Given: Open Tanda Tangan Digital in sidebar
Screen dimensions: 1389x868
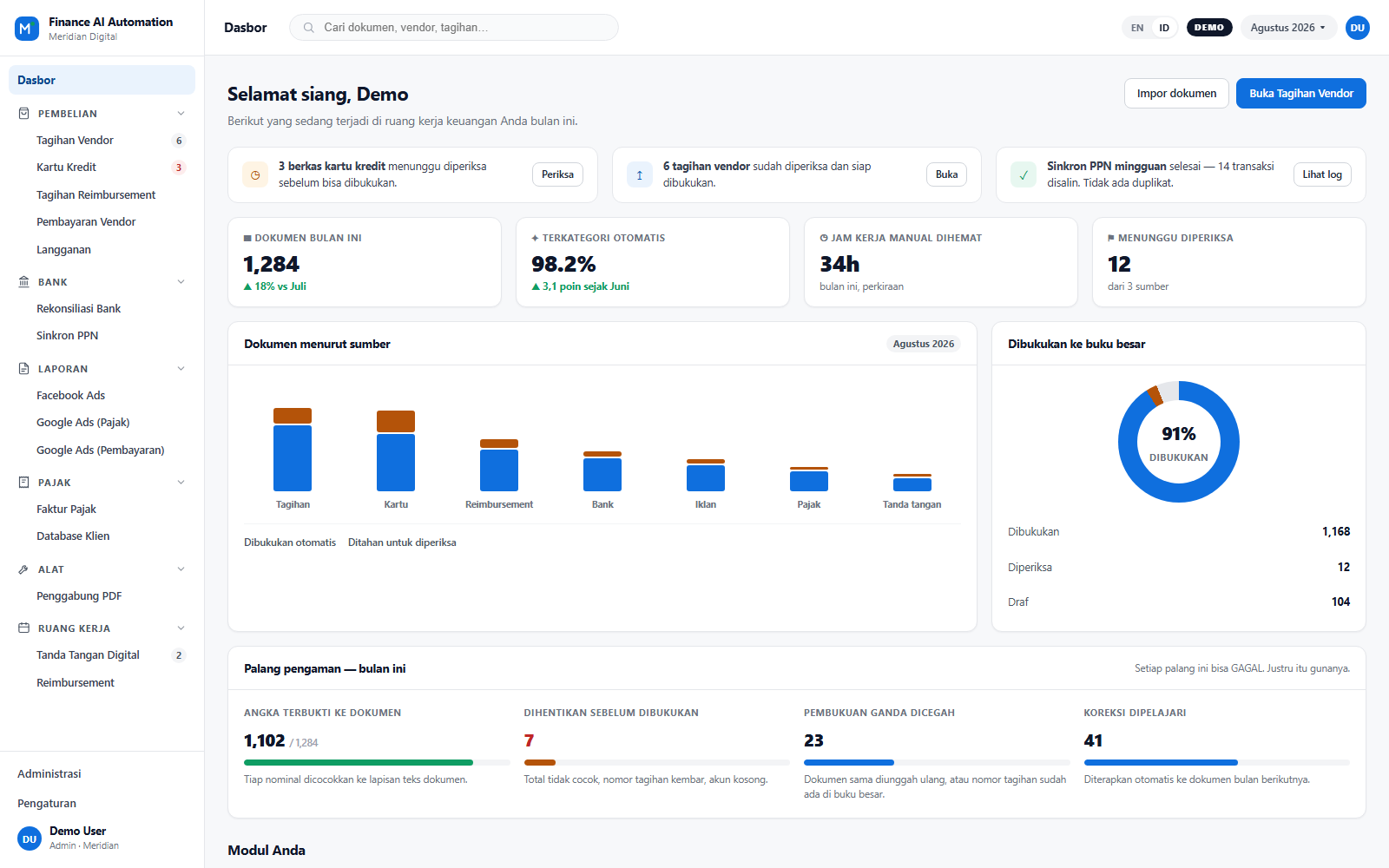Looking at the screenshot, I should pos(102,655).
